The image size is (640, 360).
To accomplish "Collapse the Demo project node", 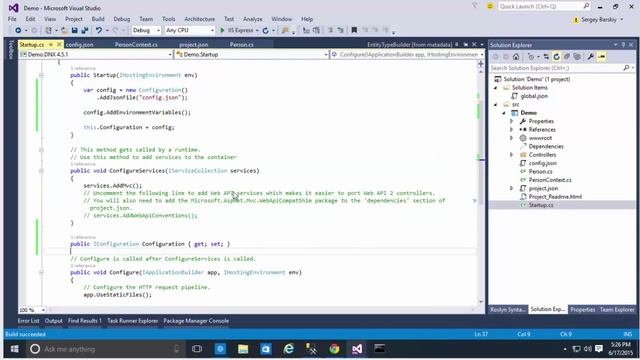I will point(504,113).
